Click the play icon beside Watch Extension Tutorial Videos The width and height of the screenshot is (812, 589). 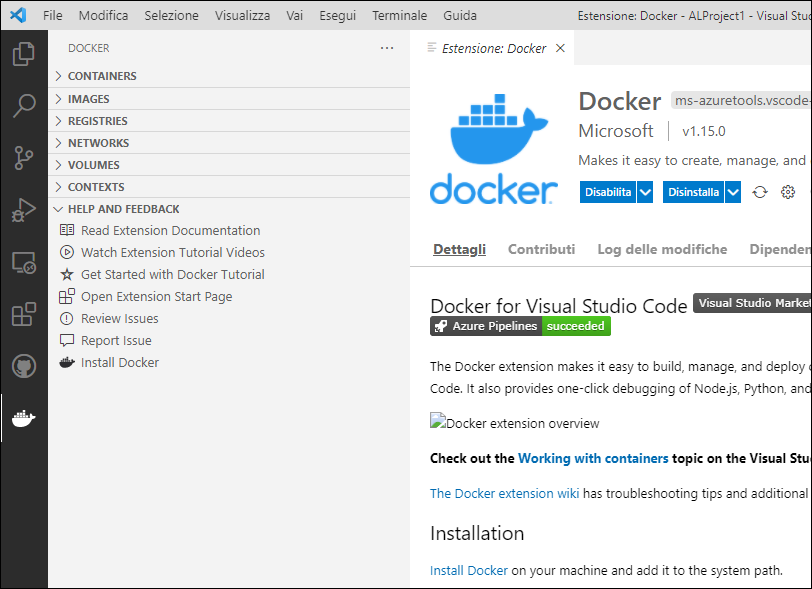67,252
